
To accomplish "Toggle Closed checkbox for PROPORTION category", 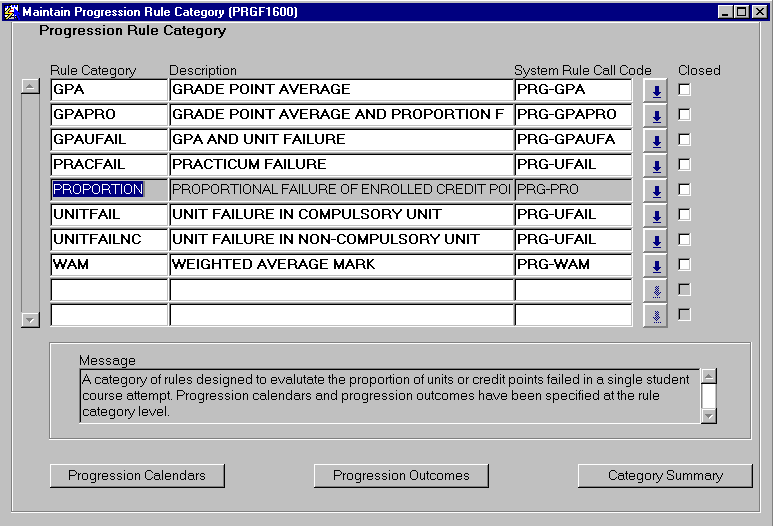I will tap(685, 190).
